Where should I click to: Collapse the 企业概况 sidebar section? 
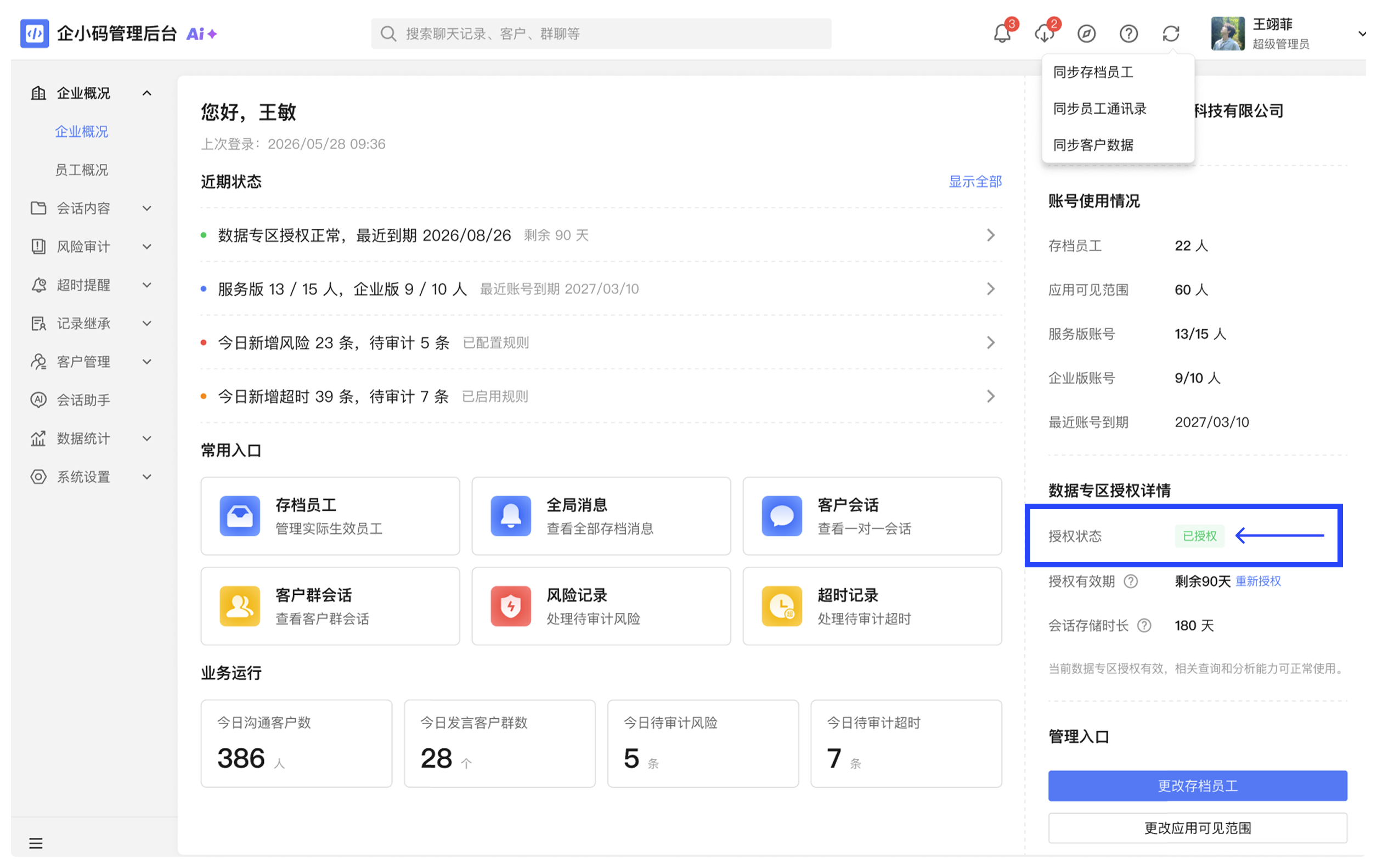click(x=148, y=94)
